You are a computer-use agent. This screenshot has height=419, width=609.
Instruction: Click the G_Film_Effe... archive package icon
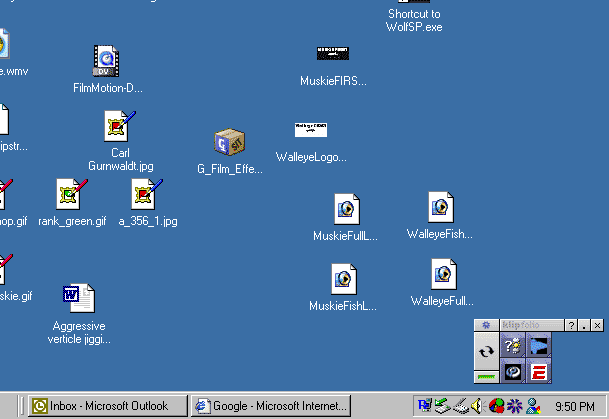229,144
